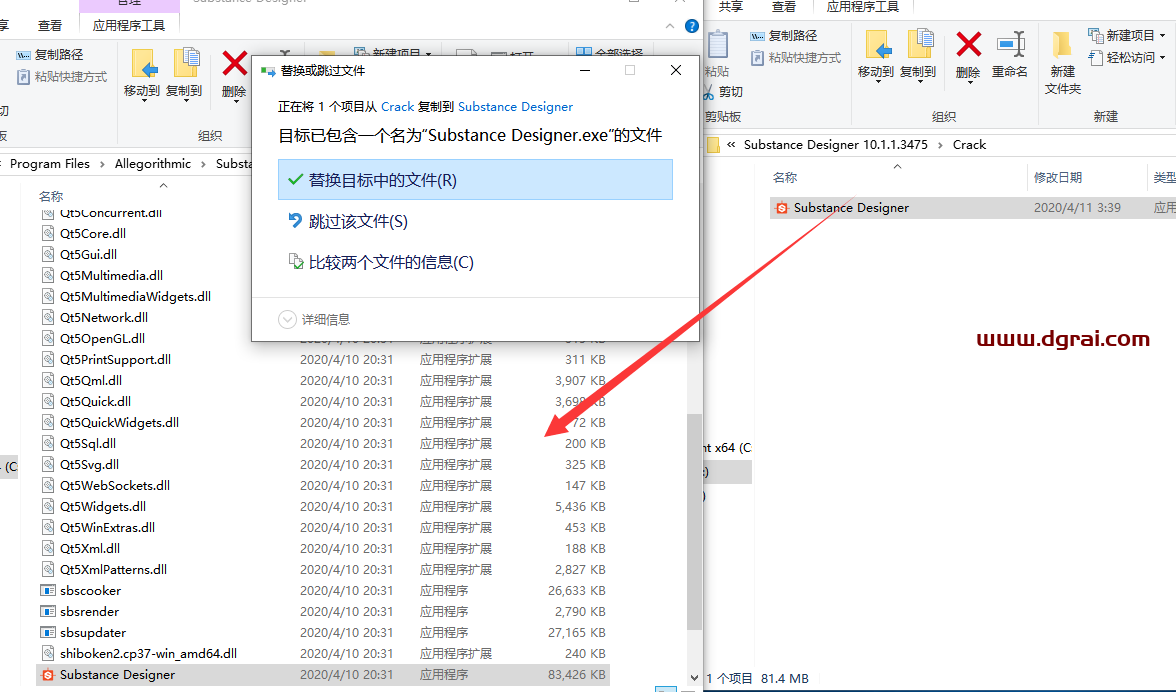Click the scrollbar down arrow in left window
The width and height of the screenshot is (1176, 692).
pyautogui.click(x=694, y=678)
